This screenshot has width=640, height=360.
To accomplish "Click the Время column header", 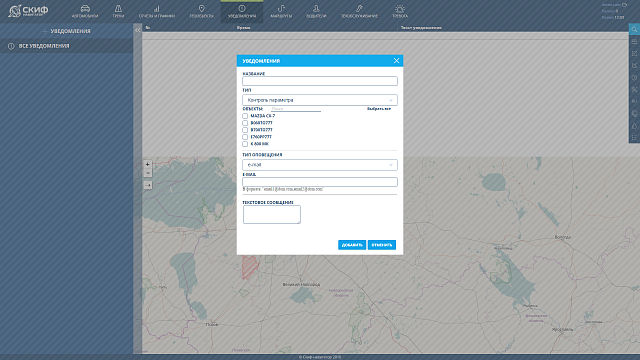I will (x=243, y=28).
